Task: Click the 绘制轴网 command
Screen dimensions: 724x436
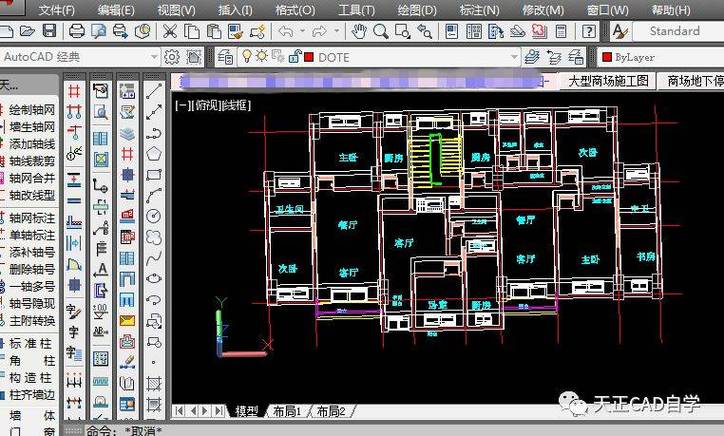Action: click(x=32, y=107)
